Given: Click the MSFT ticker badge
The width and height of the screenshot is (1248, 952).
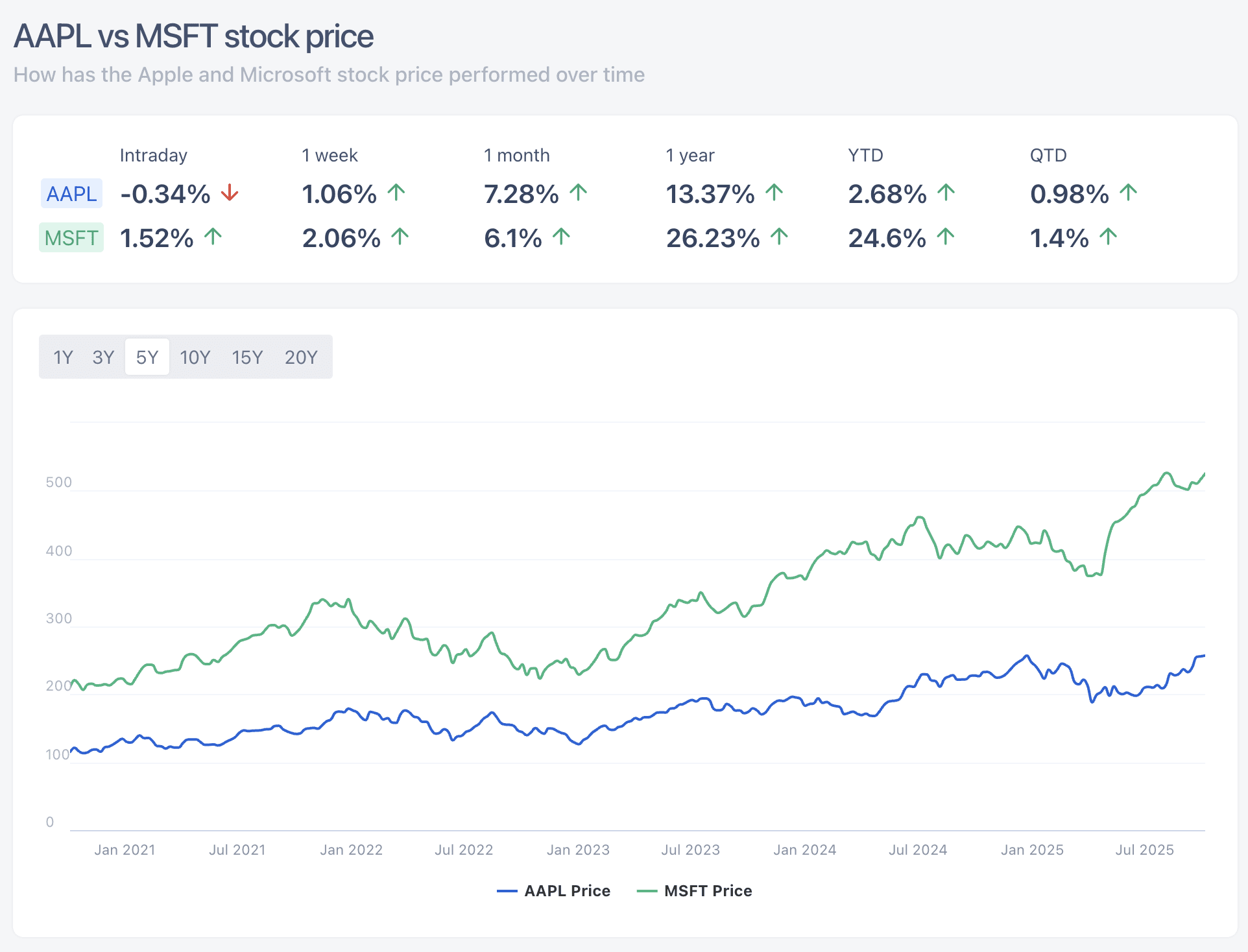Looking at the screenshot, I should (x=71, y=238).
